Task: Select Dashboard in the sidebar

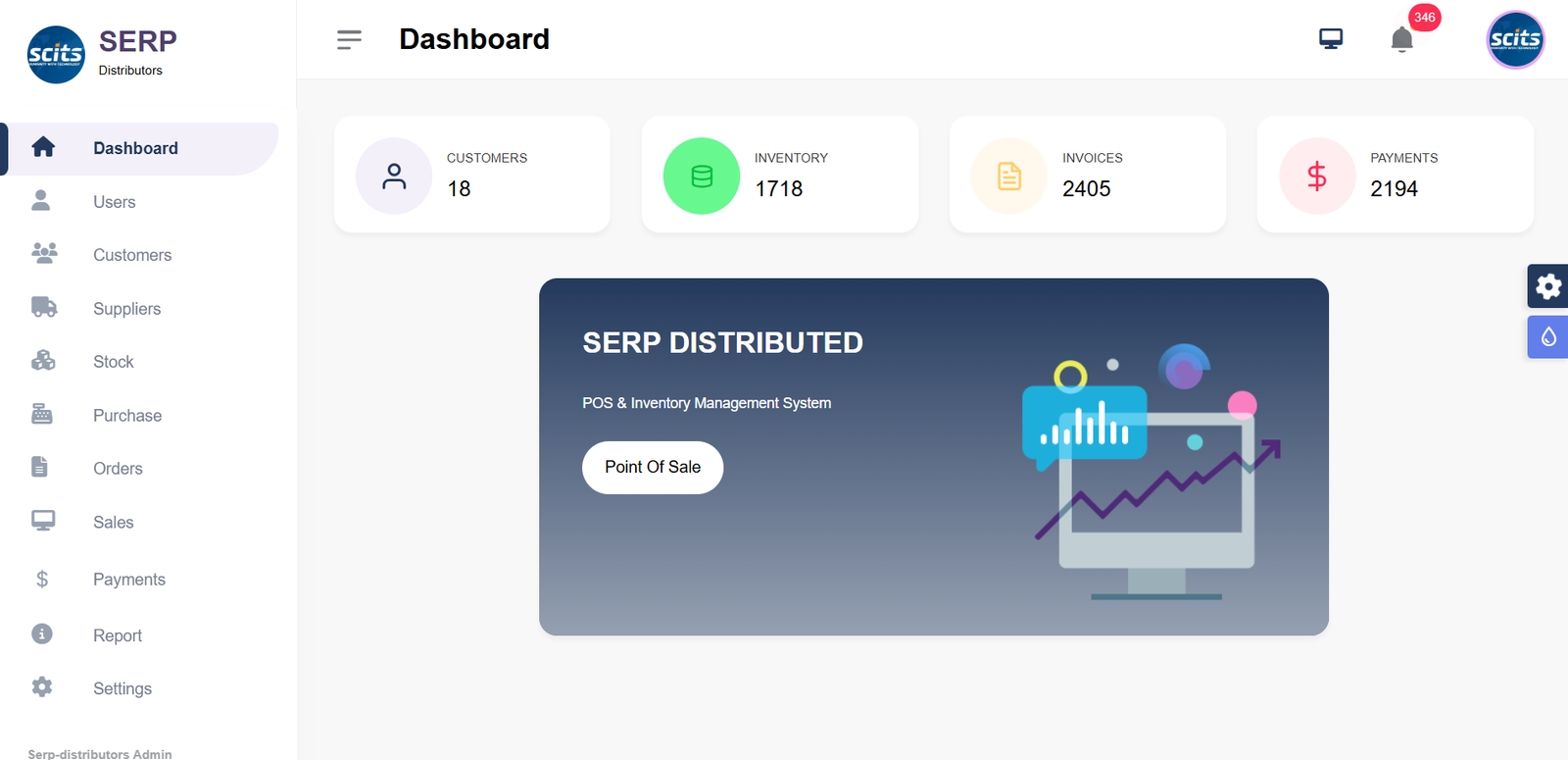Action: [x=135, y=148]
